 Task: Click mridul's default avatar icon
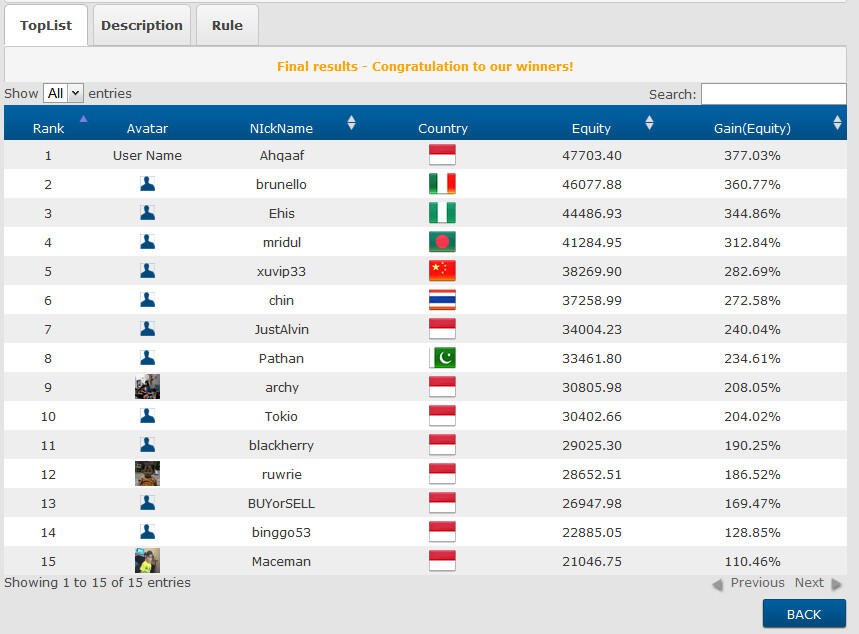[147, 242]
